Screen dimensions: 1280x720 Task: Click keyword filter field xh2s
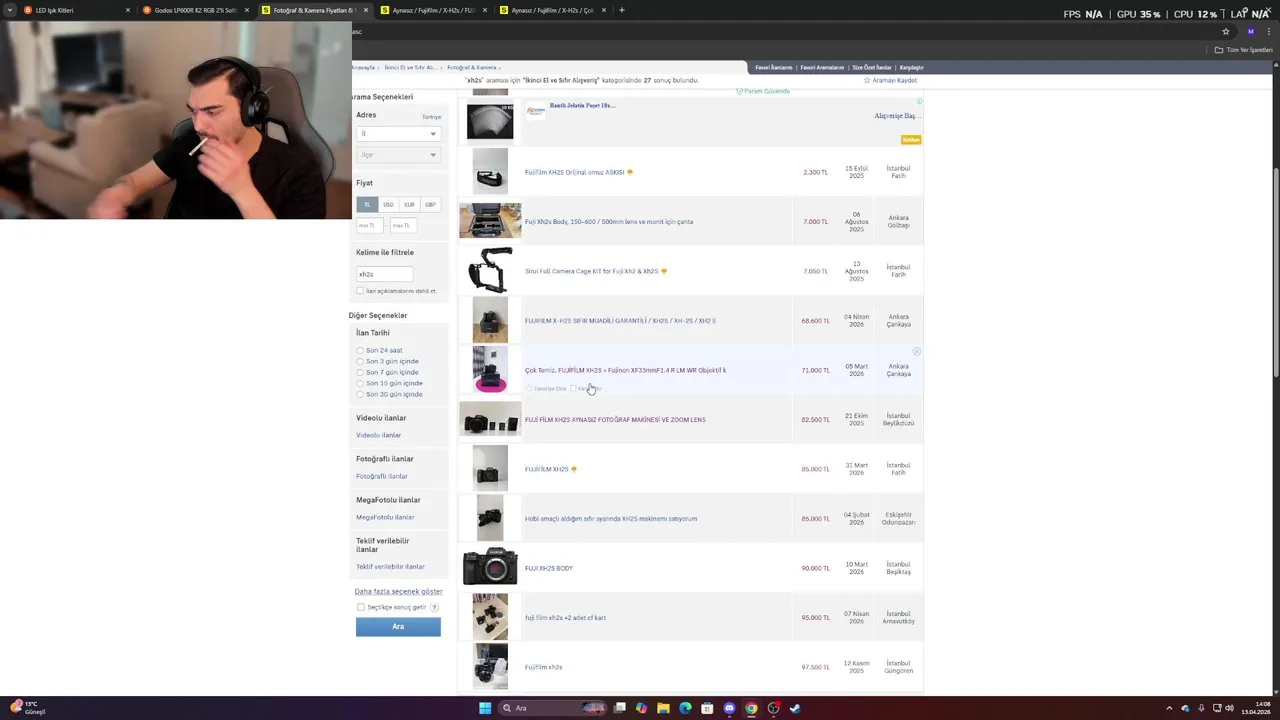point(384,274)
